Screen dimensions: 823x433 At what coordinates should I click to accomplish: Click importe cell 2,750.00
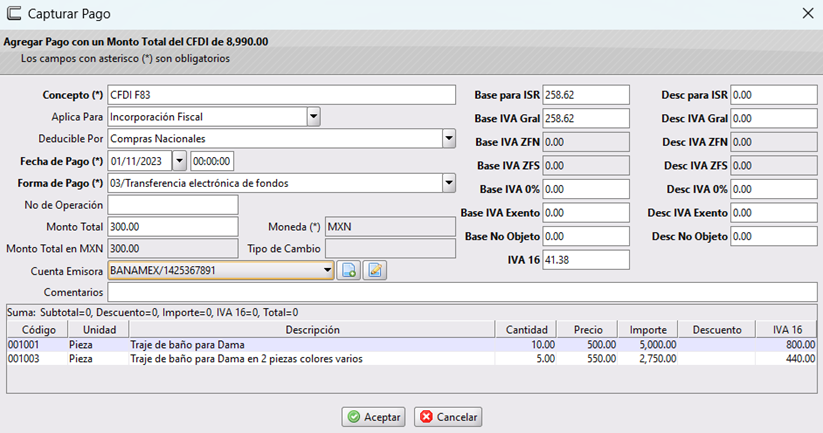[x=648, y=359]
